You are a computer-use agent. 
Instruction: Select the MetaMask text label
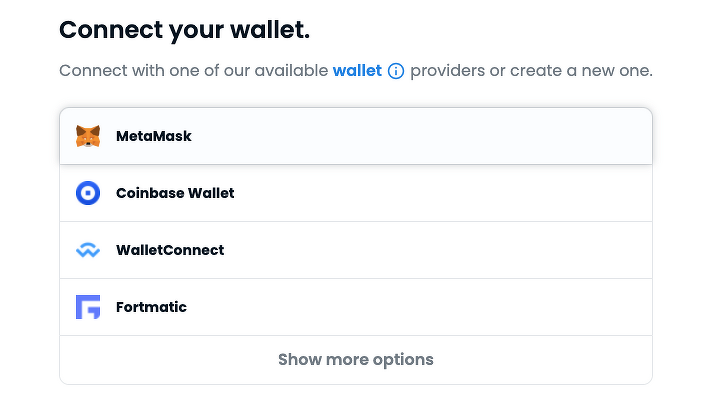[x=153, y=136]
